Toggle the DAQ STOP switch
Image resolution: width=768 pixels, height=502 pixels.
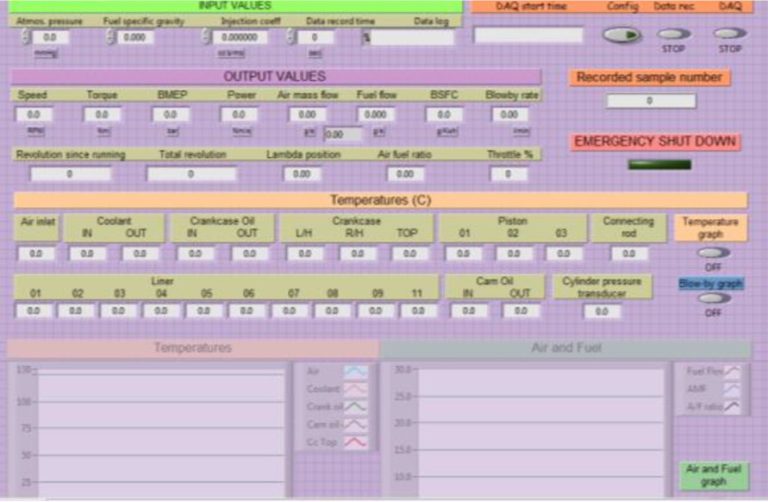click(730, 33)
